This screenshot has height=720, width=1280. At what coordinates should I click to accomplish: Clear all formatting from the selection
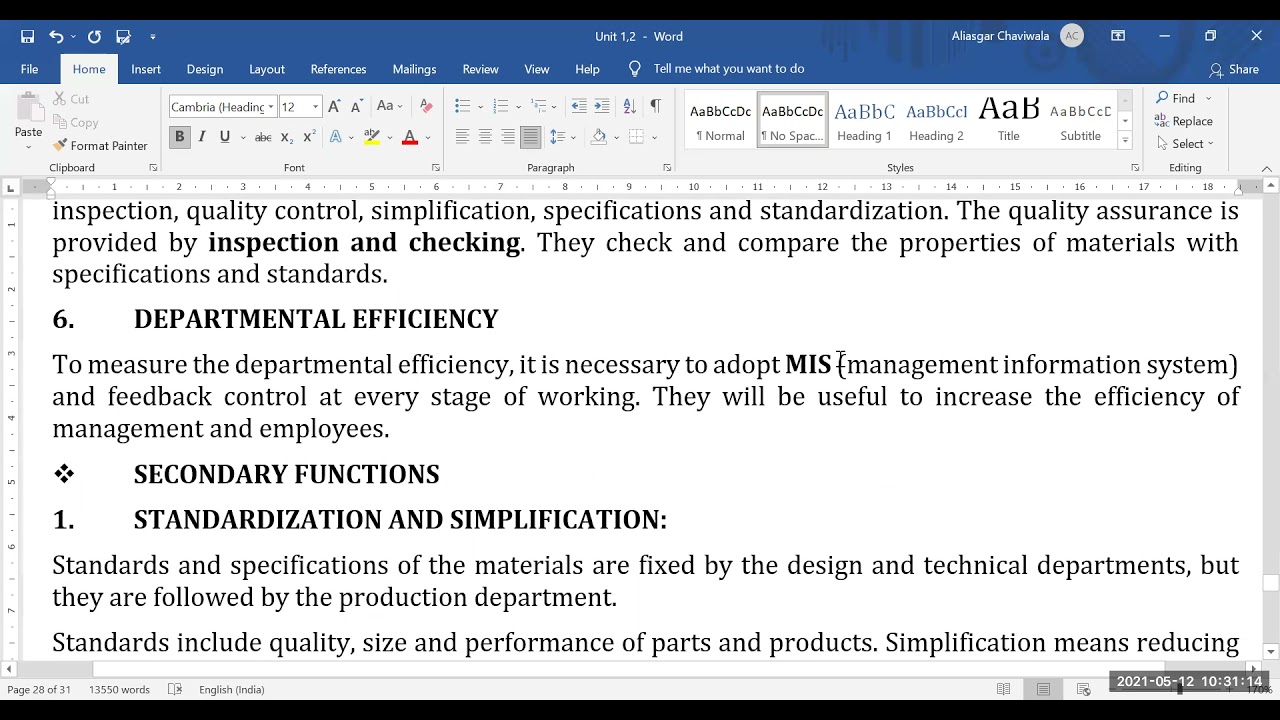click(426, 107)
